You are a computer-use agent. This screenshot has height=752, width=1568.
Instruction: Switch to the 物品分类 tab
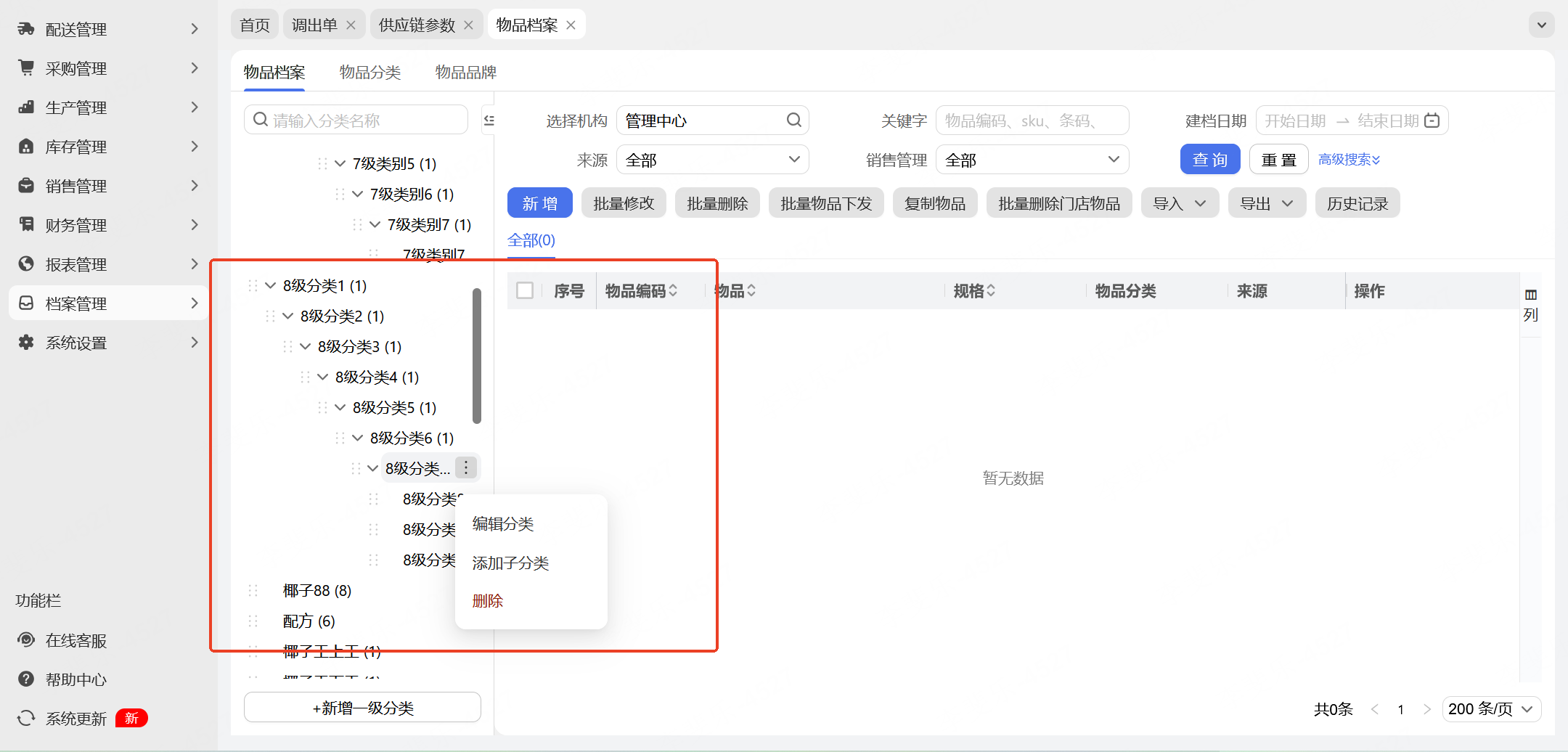click(370, 73)
